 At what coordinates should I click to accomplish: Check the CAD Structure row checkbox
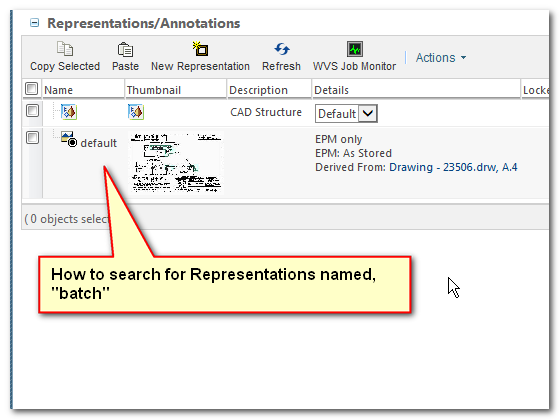click(x=32, y=110)
